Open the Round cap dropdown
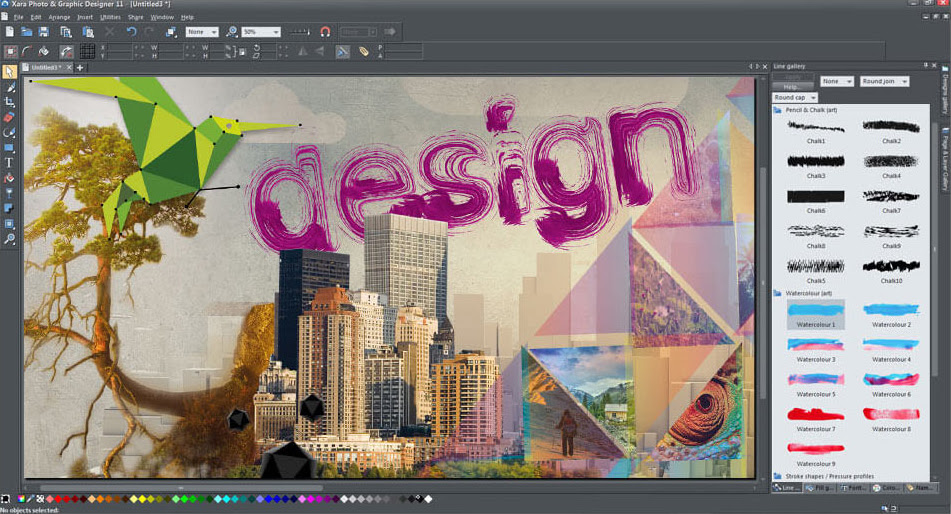Screen dimensions: 951x514 pos(795,98)
